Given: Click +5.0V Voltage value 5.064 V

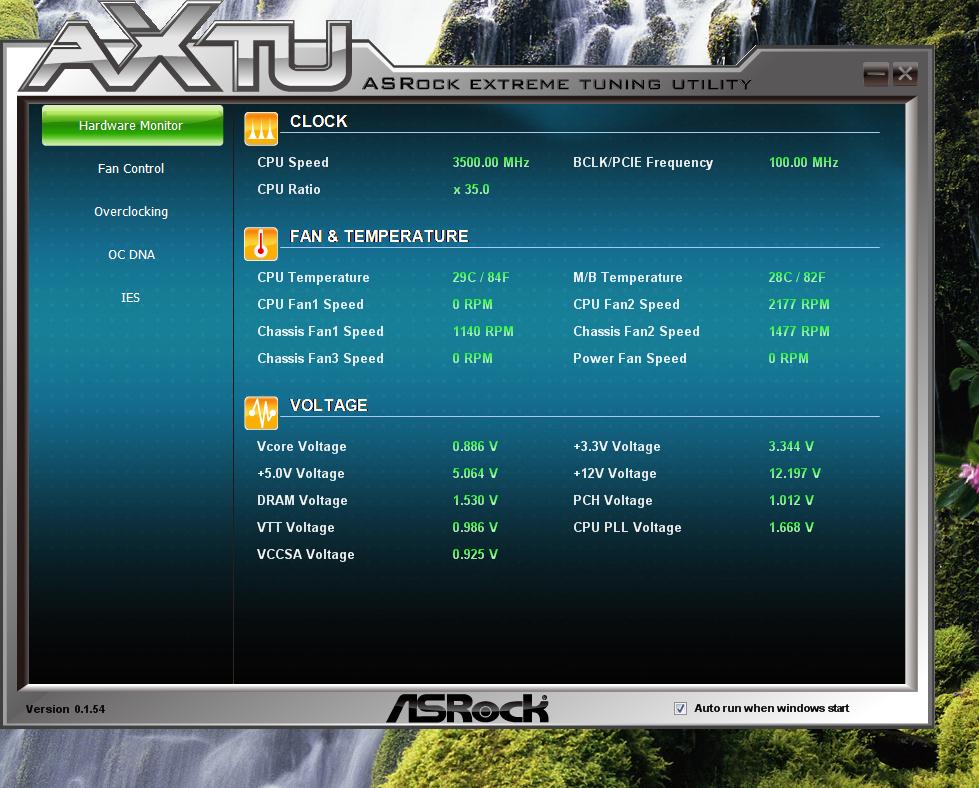Looking at the screenshot, I should pos(475,473).
